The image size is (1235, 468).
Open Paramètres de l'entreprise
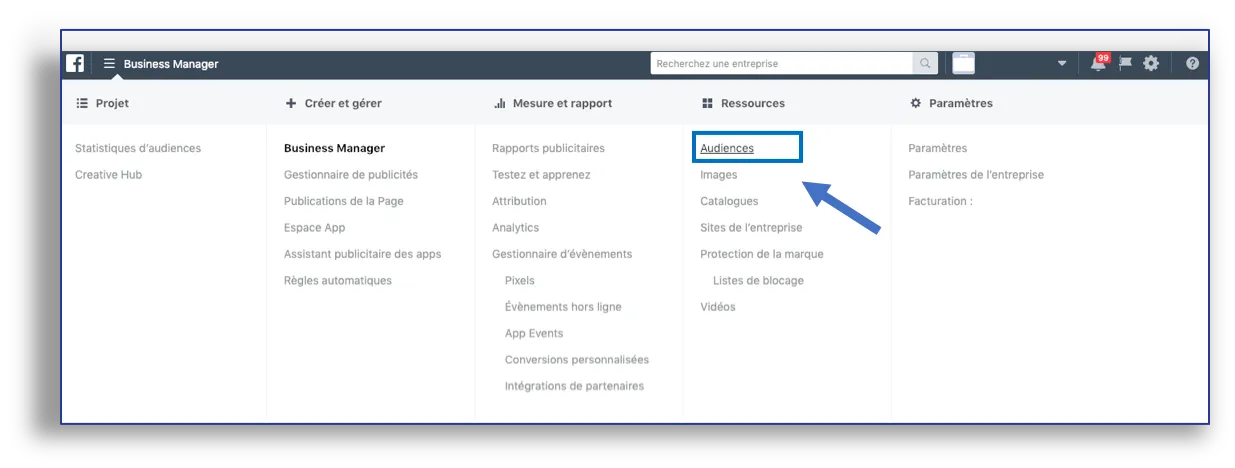tap(976, 174)
